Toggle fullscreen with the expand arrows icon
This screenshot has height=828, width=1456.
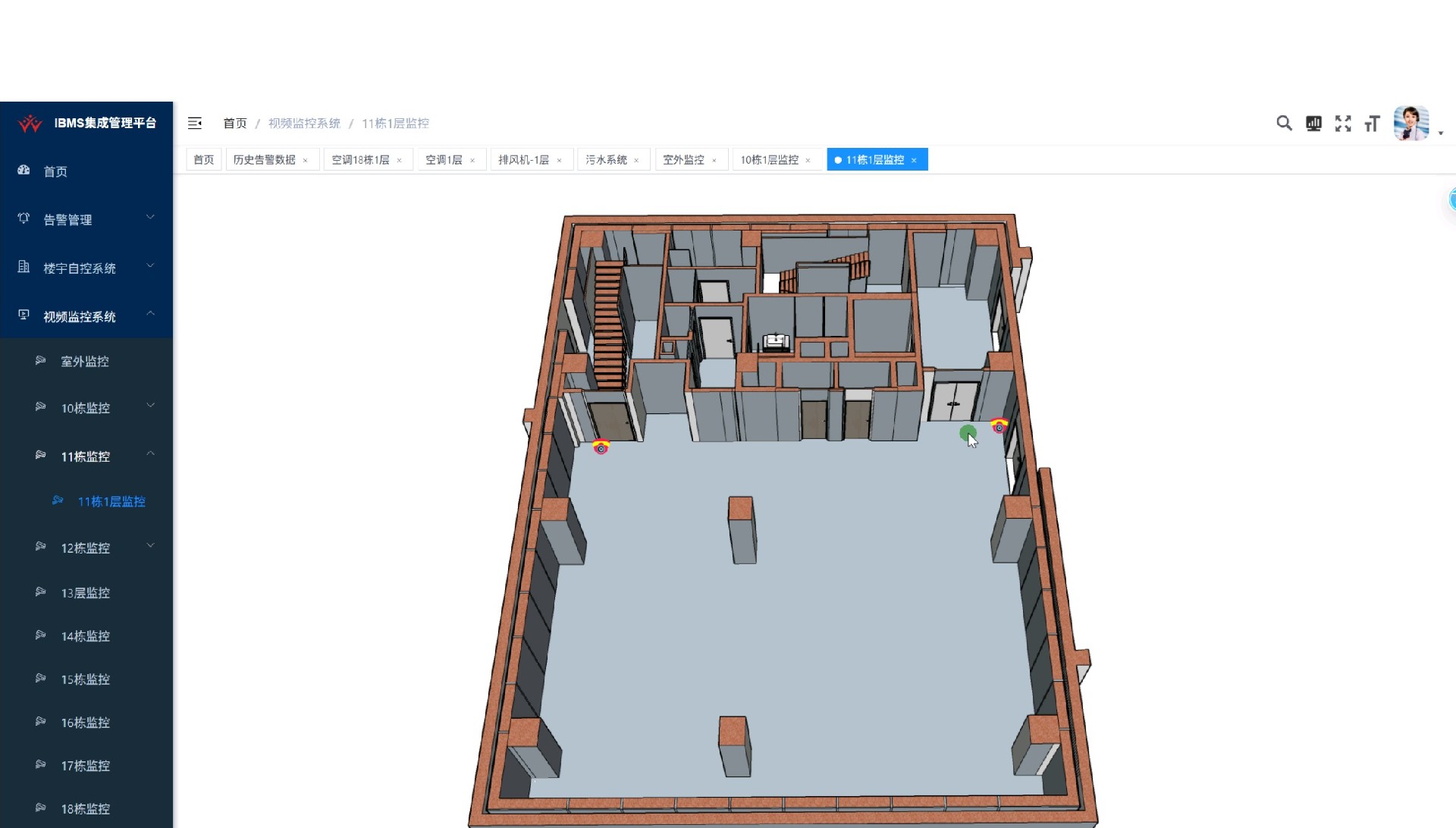[x=1343, y=124]
